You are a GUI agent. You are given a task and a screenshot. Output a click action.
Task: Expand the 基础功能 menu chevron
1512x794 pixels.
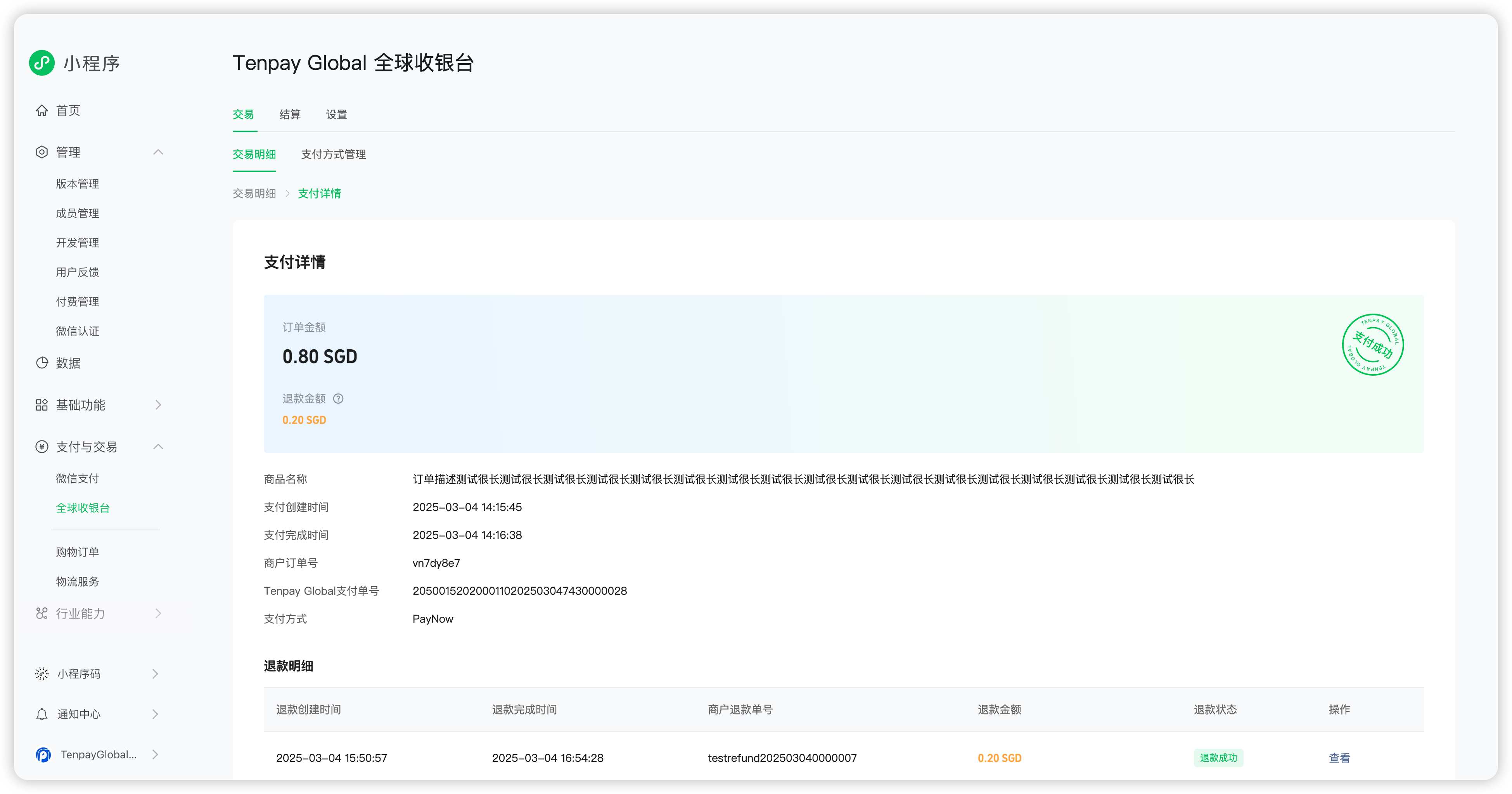(158, 405)
